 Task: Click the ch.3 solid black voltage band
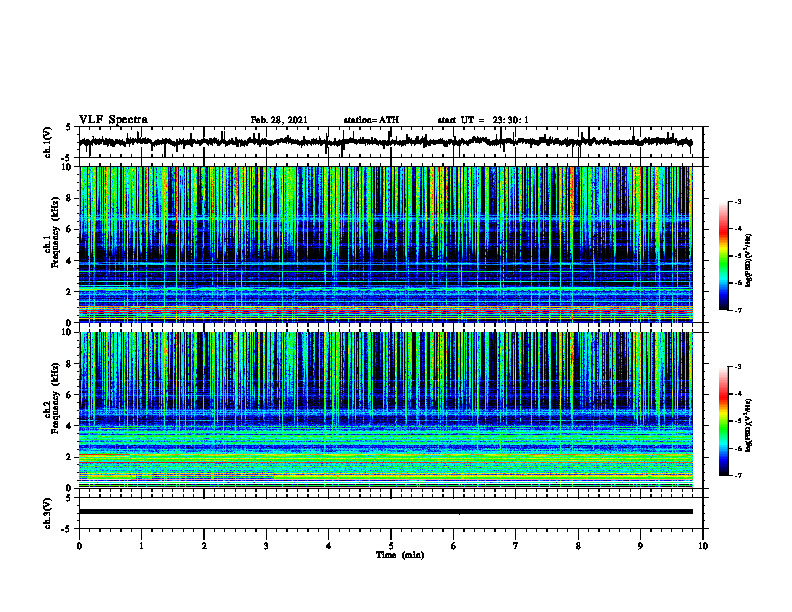(385, 512)
